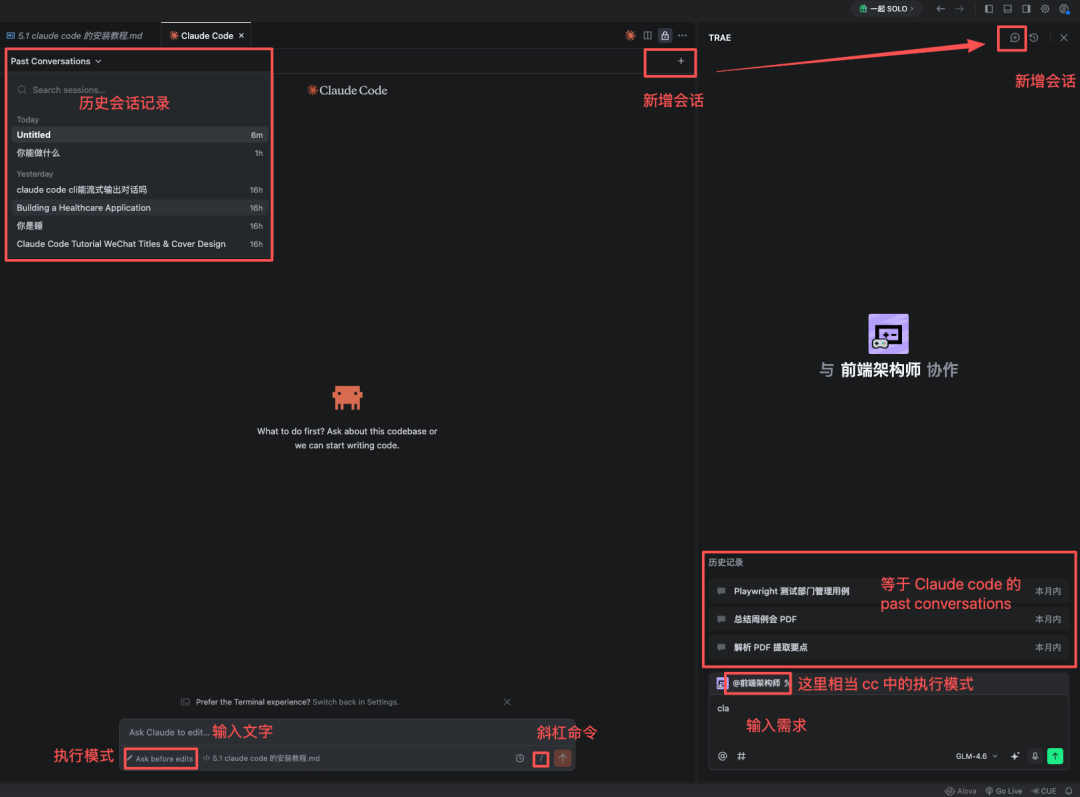Click the Claude spark icon in editor toolbar

630,35
